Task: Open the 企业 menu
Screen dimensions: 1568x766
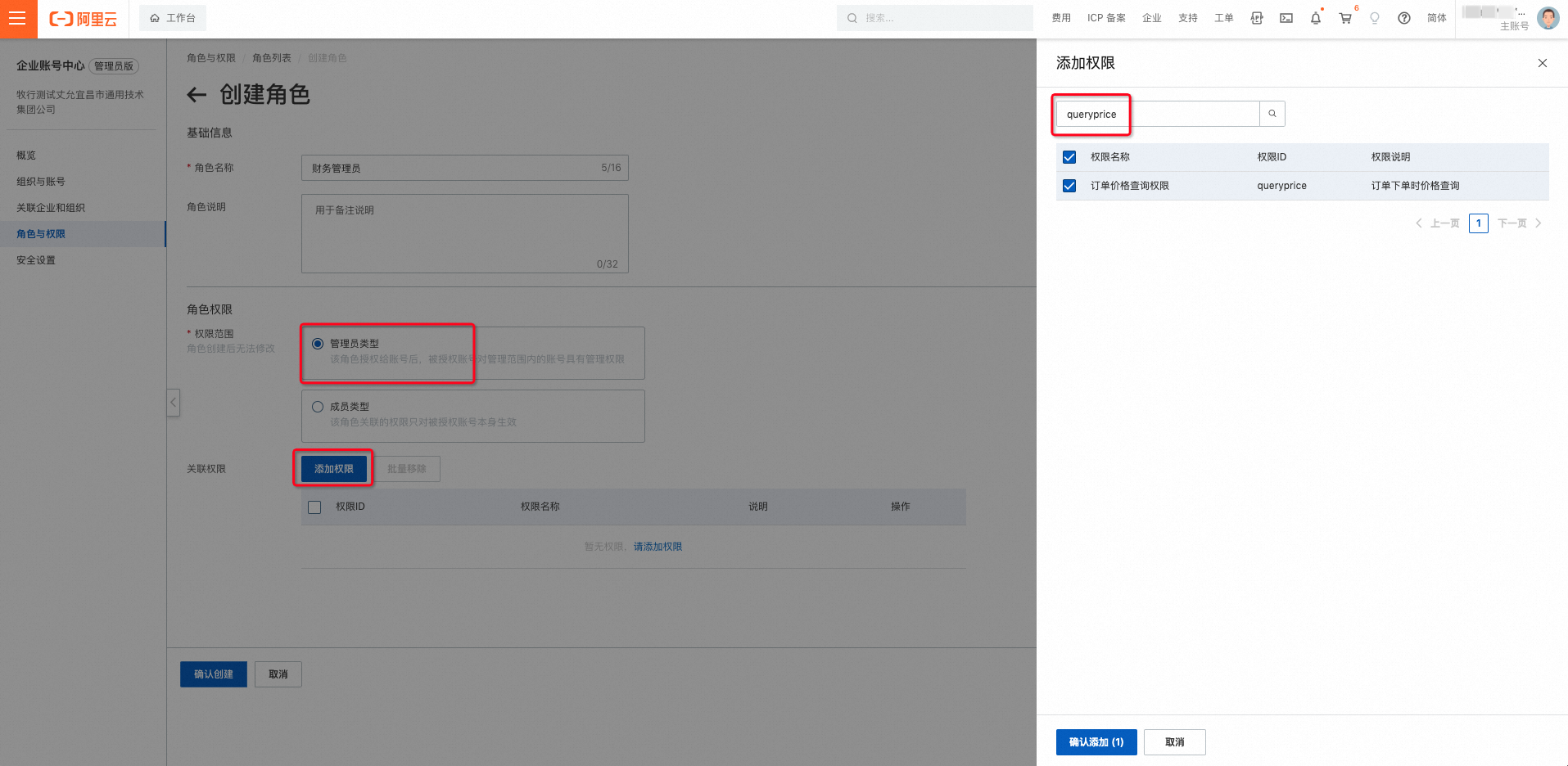Action: 1152,18
